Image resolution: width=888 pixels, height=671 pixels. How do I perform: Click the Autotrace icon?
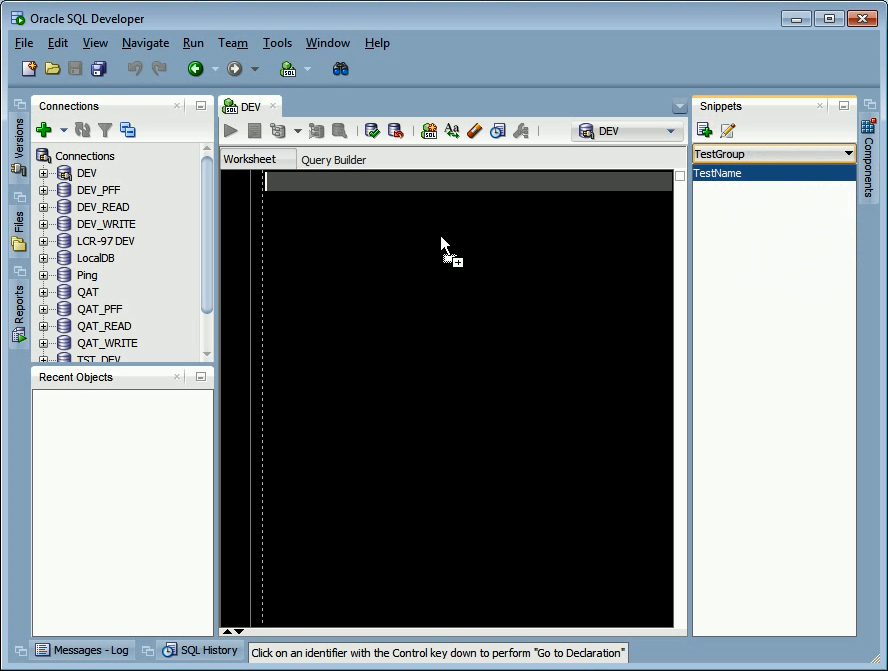pyautogui.click(x=316, y=131)
